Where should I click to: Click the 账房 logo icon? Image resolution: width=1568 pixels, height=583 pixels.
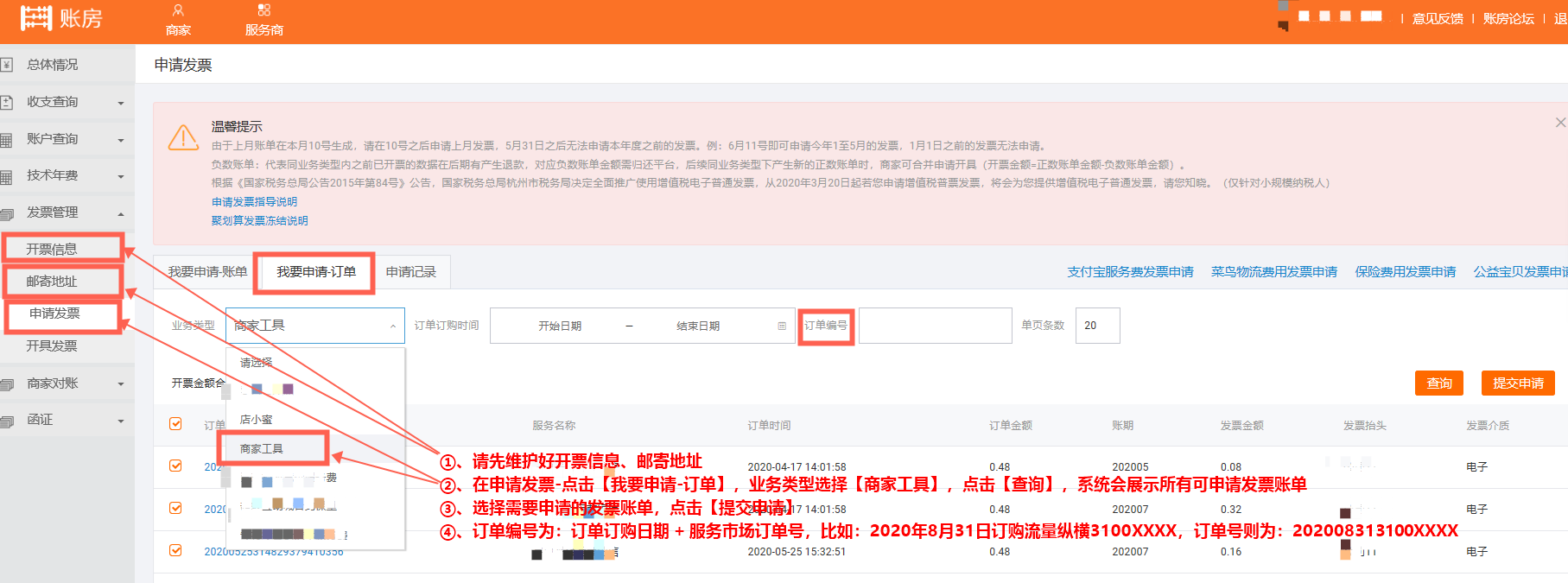click(x=35, y=17)
